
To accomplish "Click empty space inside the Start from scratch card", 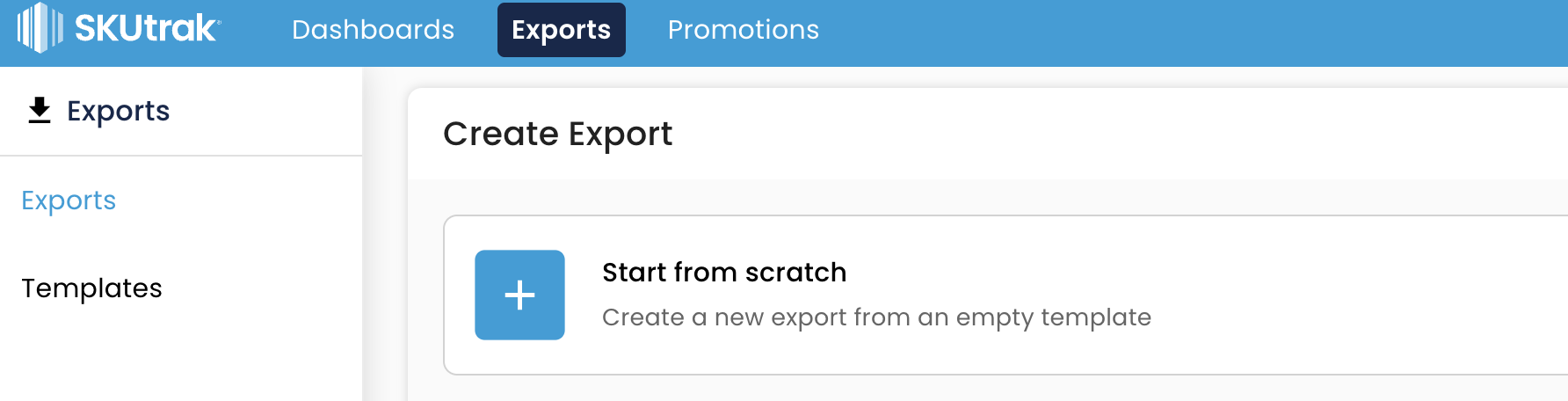I will pyautogui.click(x=1318, y=295).
